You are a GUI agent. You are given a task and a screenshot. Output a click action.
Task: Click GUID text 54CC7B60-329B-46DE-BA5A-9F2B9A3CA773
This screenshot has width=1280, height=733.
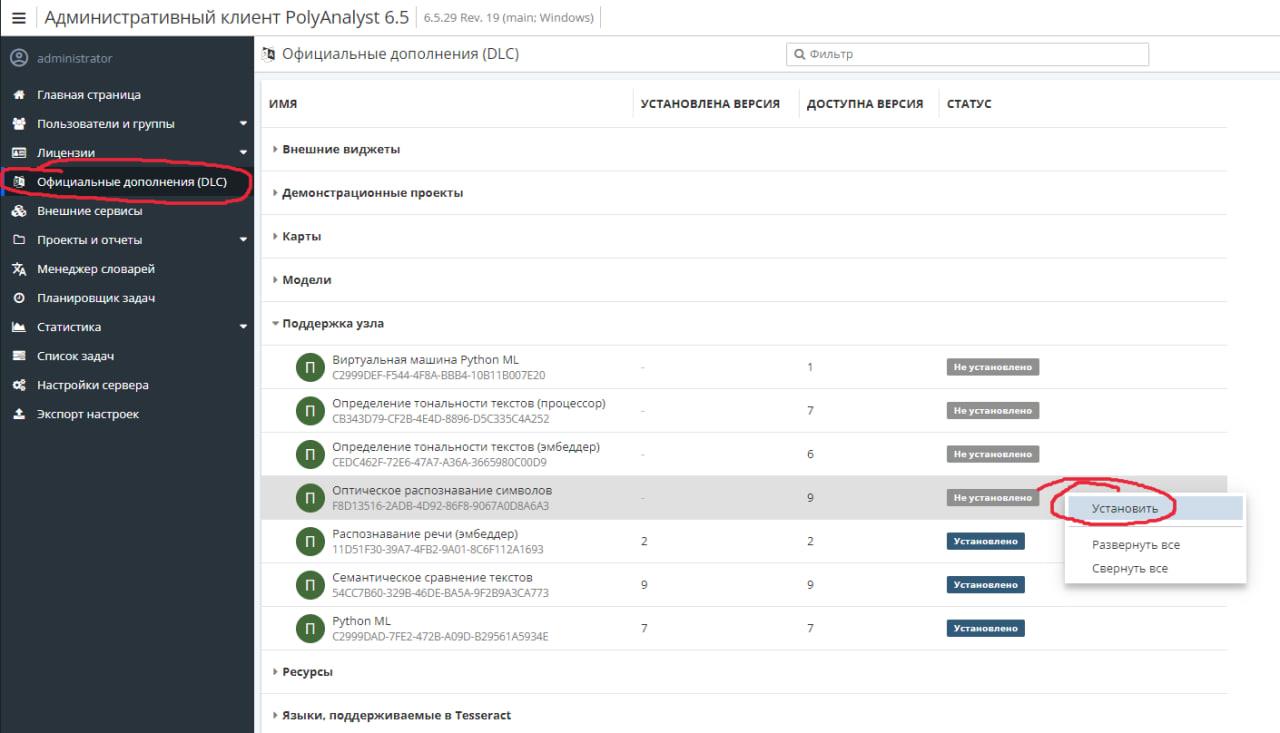(x=440, y=593)
